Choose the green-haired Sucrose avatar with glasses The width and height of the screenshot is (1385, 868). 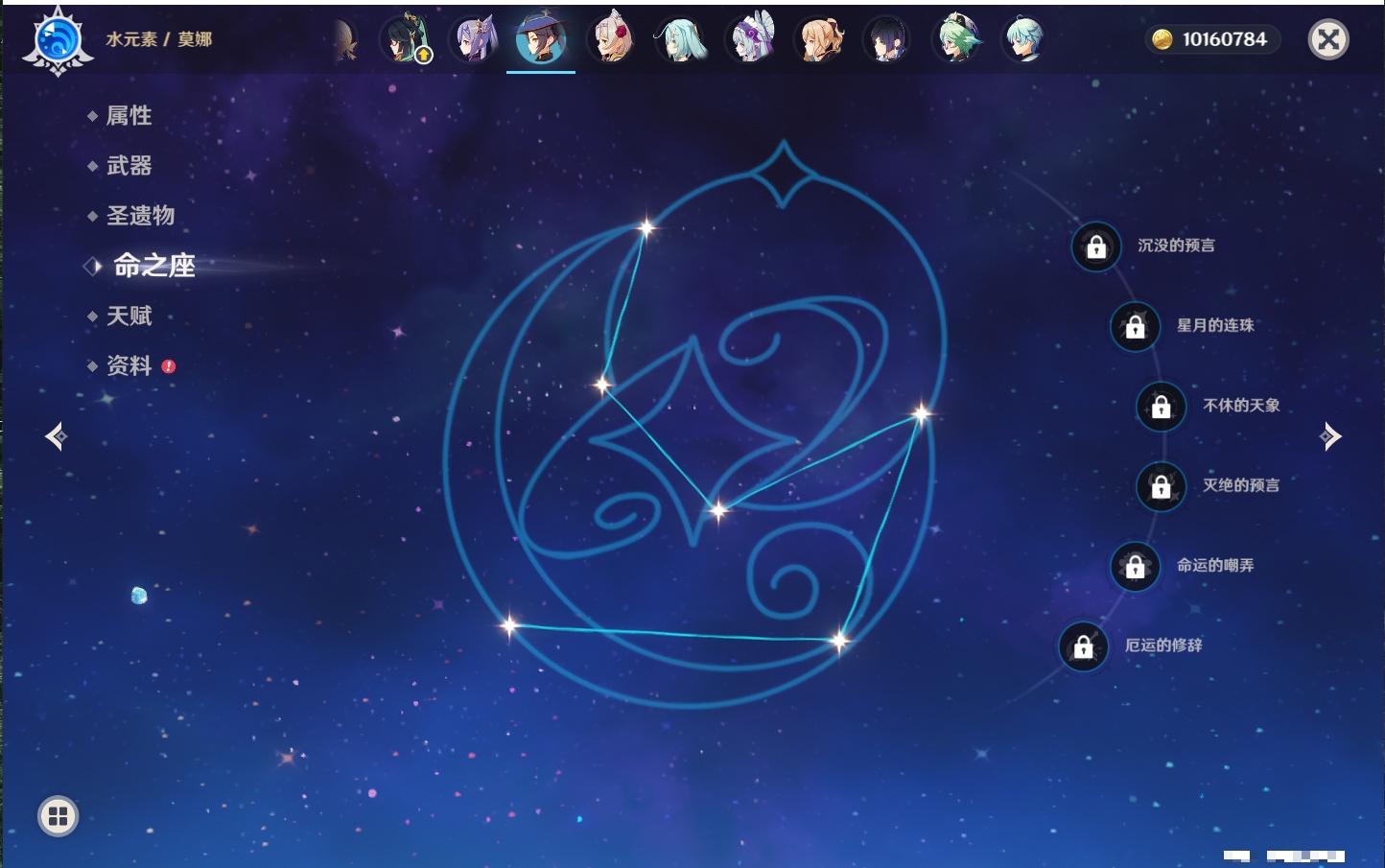[956, 39]
